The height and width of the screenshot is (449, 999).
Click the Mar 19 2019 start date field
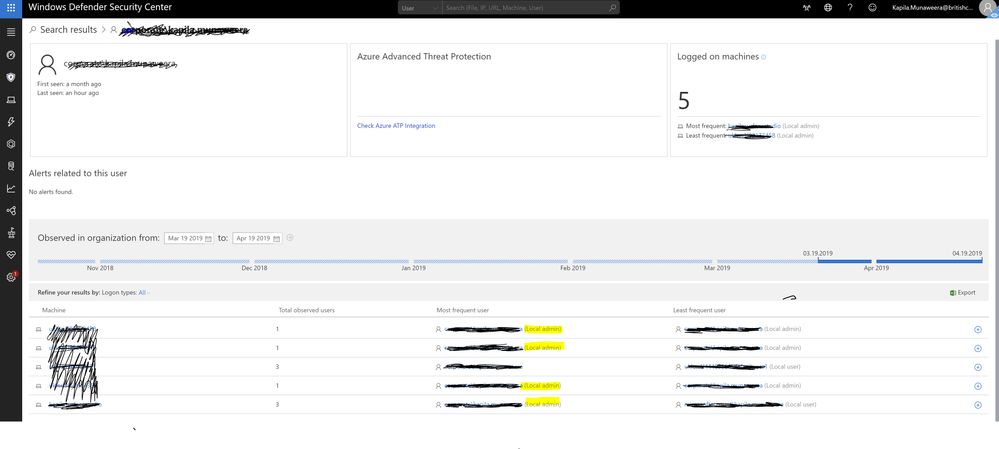click(x=189, y=238)
